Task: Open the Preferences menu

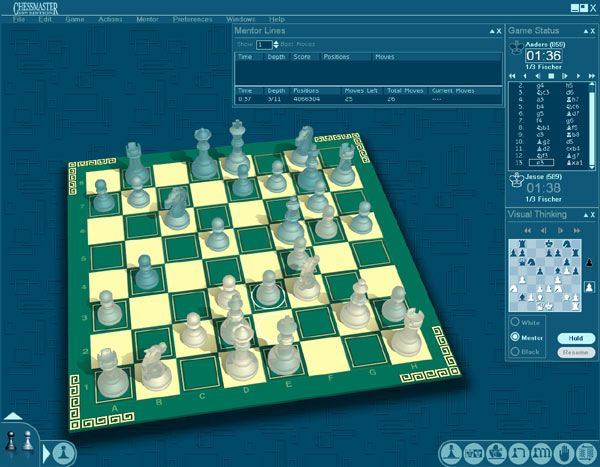Action: [192, 19]
